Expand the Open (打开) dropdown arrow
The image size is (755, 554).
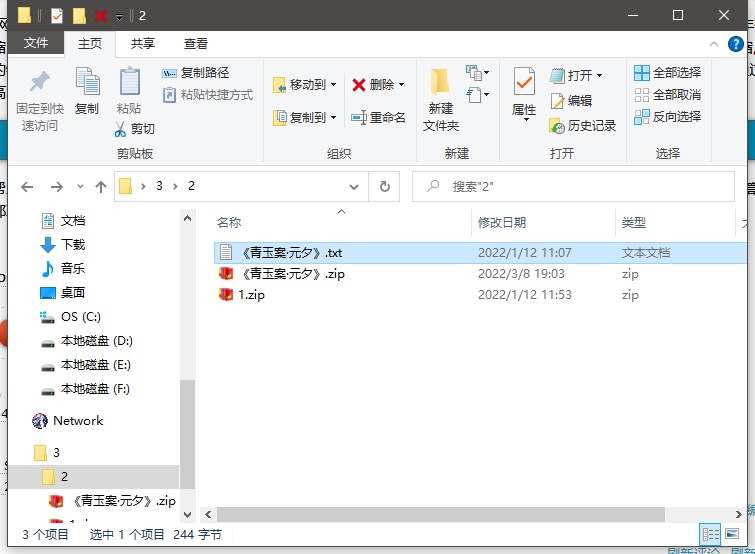[x=599, y=75]
